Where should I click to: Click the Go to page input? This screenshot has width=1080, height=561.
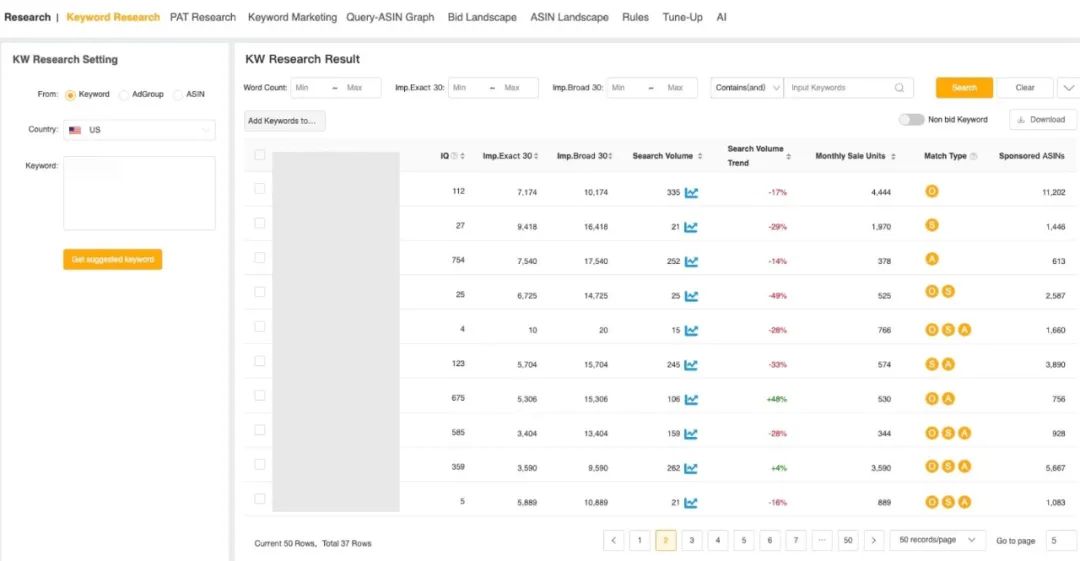[1061, 540]
